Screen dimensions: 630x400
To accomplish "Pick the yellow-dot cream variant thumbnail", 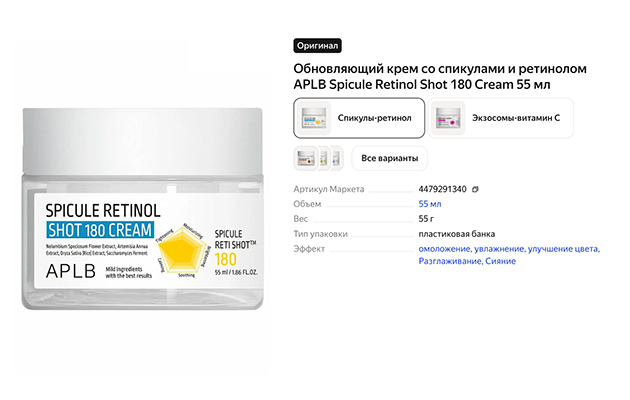I will [324, 158].
